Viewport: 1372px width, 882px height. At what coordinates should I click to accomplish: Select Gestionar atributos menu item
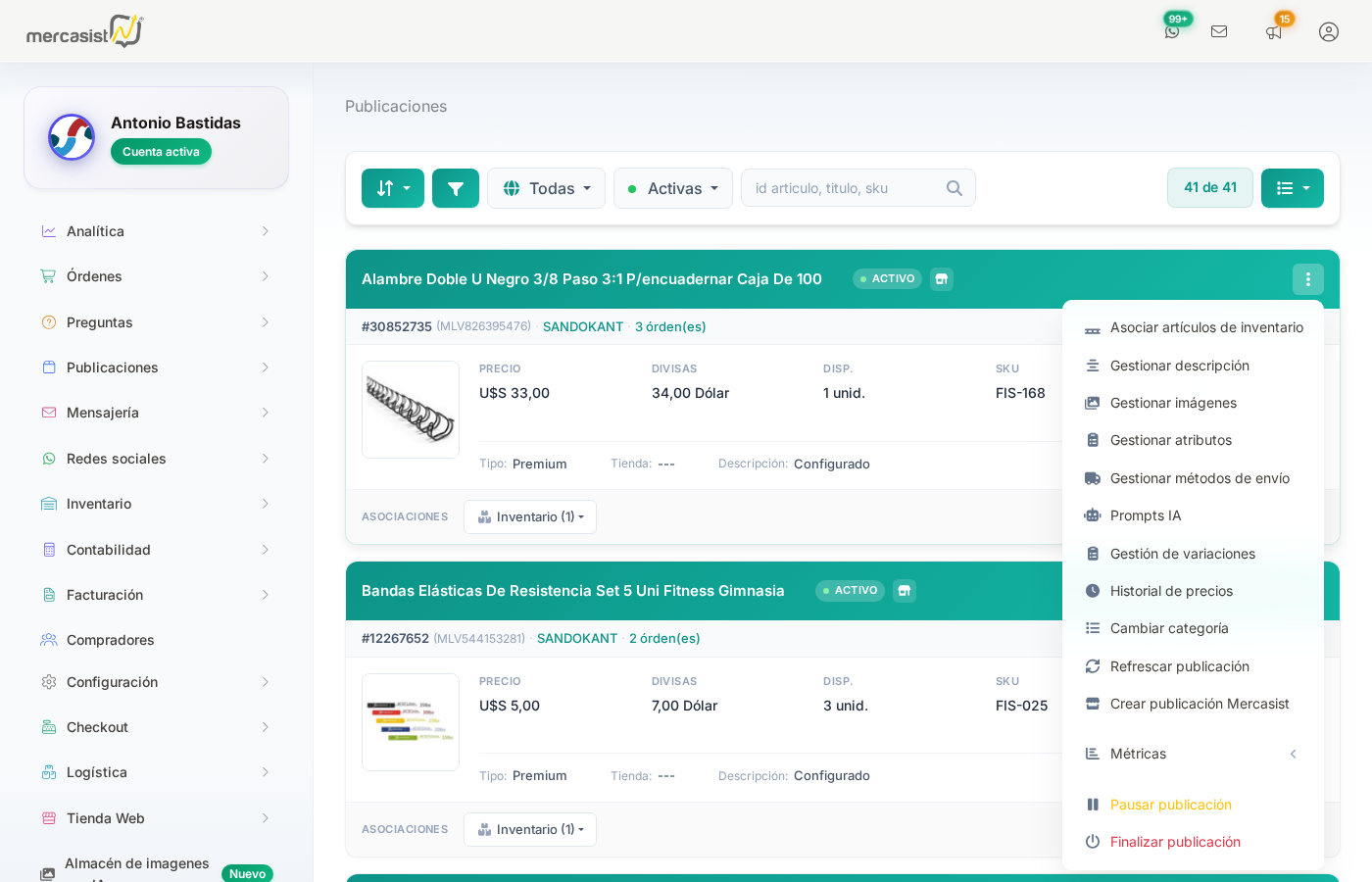pyautogui.click(x=1193, y=440)
